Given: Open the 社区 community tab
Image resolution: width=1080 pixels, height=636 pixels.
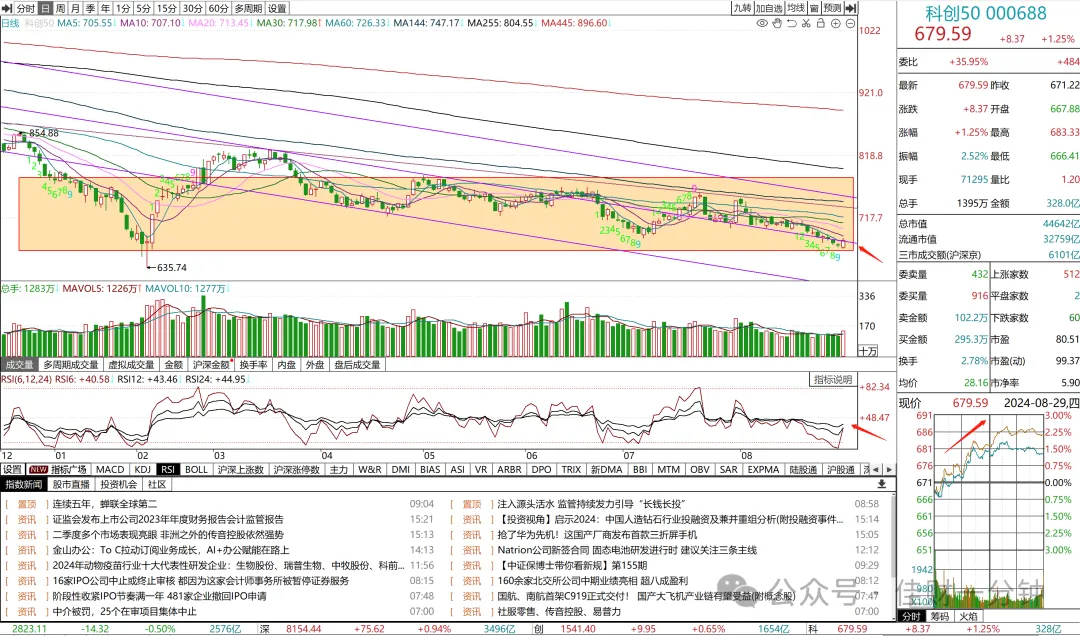Looking at the screenshot, I should click(157, 484).
